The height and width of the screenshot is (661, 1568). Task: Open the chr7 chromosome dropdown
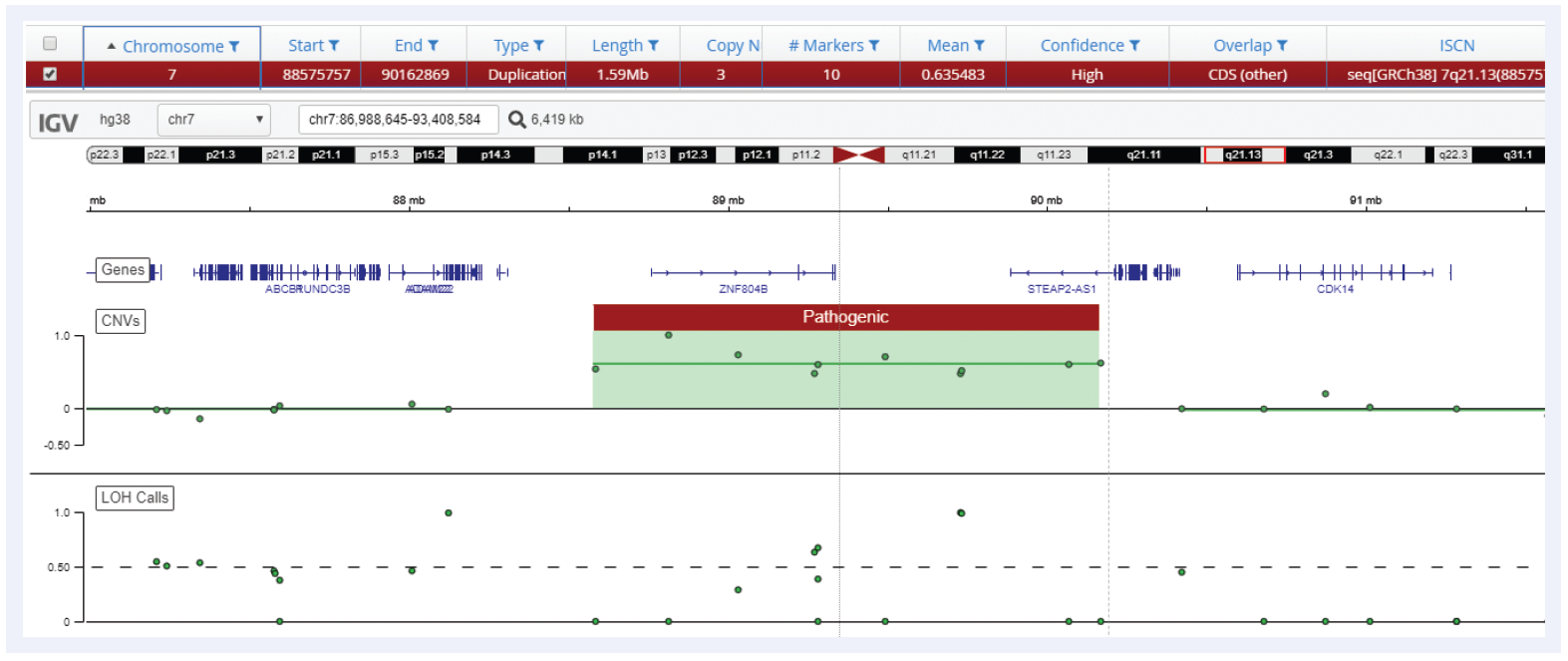tap(214, 120)
